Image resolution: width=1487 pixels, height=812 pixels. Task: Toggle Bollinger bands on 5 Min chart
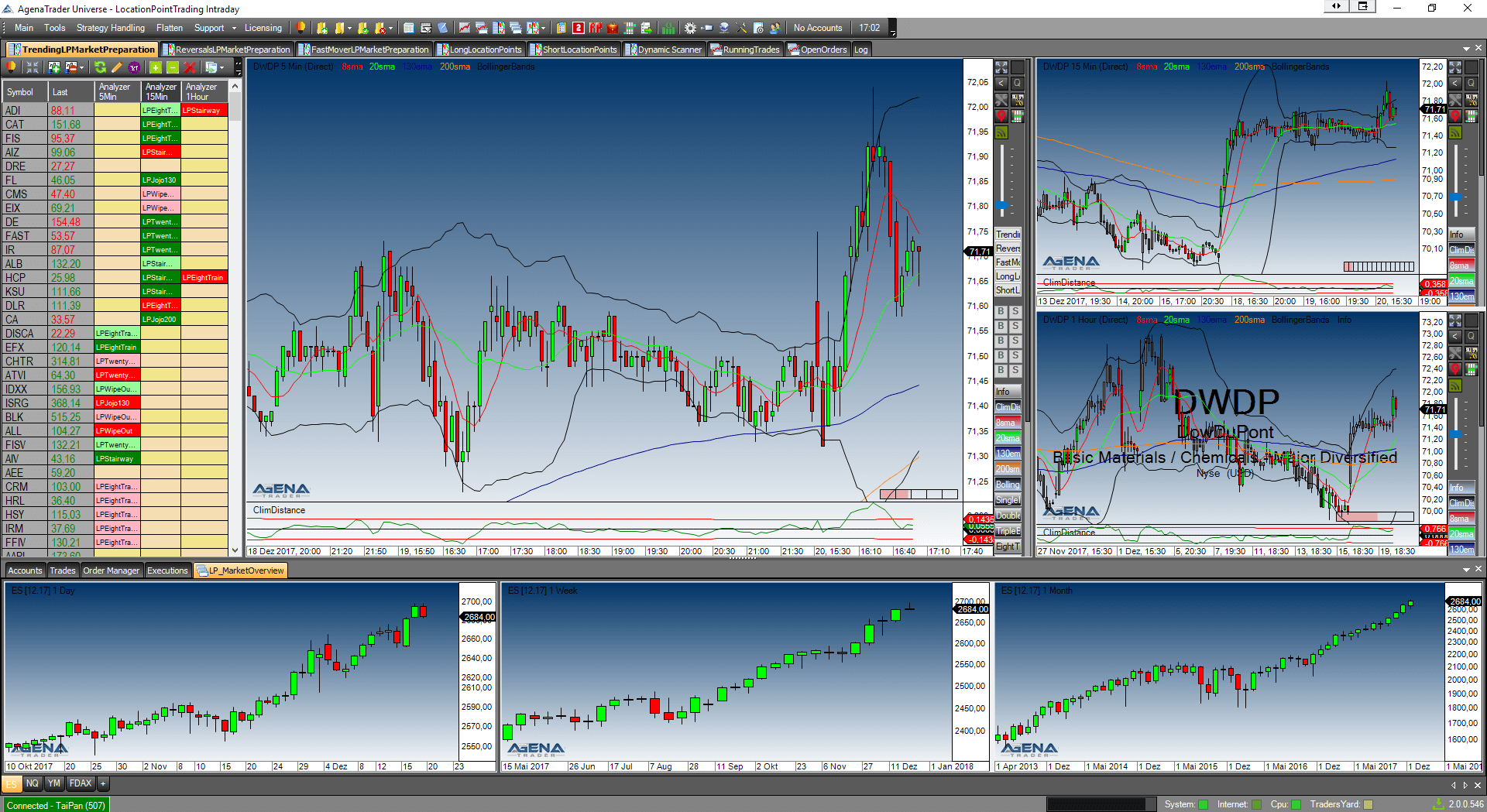coord(1008,485)
